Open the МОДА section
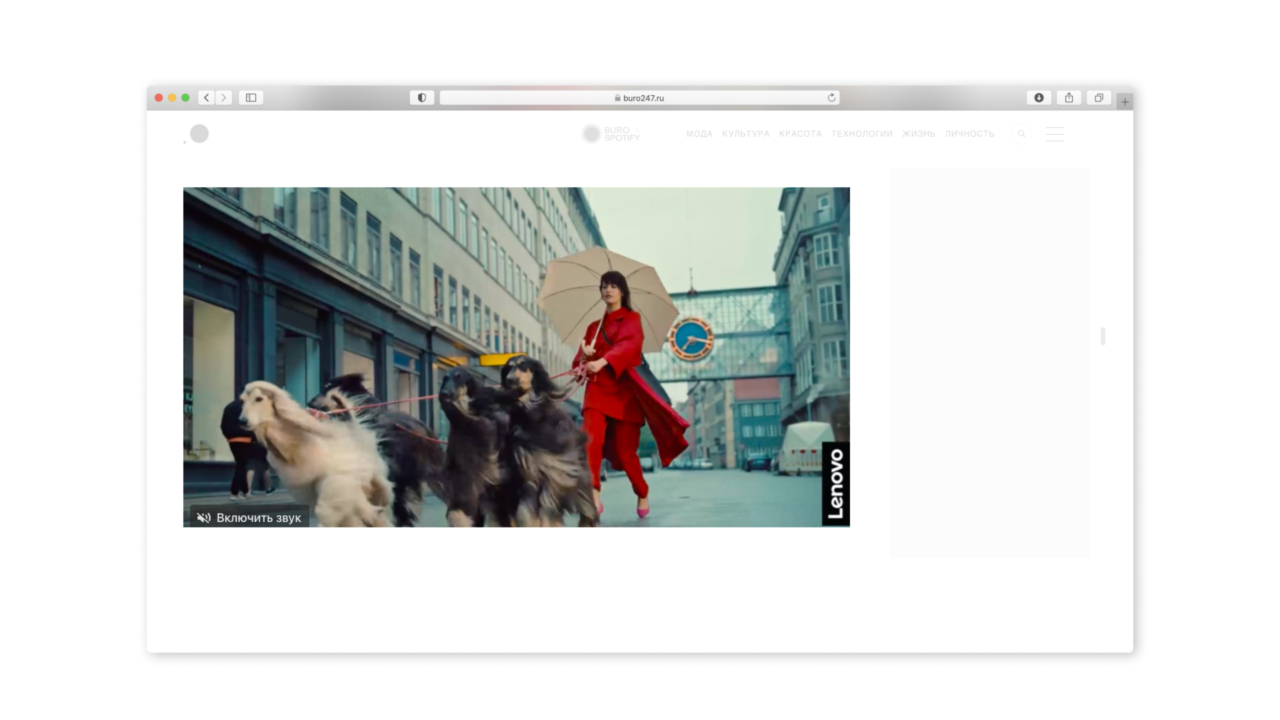The image size is (1280, 720). pos(699,134)
